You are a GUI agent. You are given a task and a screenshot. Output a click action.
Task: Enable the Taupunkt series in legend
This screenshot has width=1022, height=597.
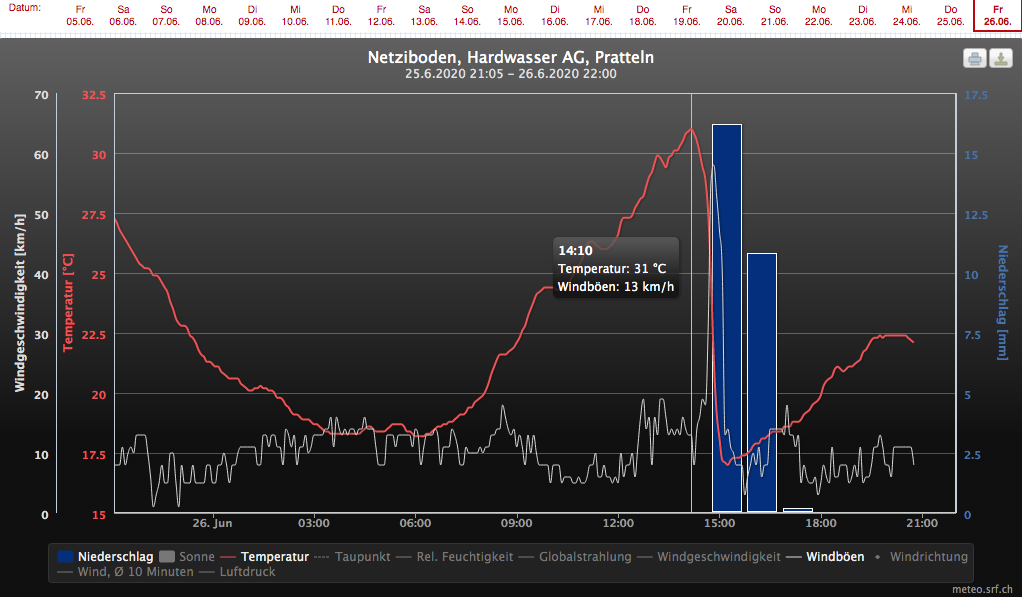click(352, 557)
